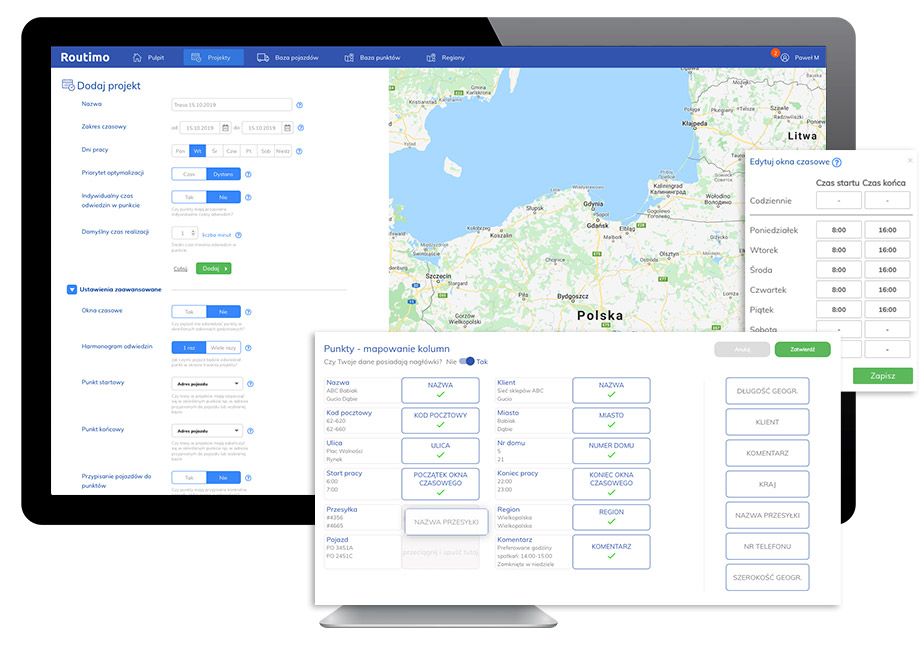Screen dimensions: 924x648
Task: Click the green Dodaj button
Action: click(214, 269)
